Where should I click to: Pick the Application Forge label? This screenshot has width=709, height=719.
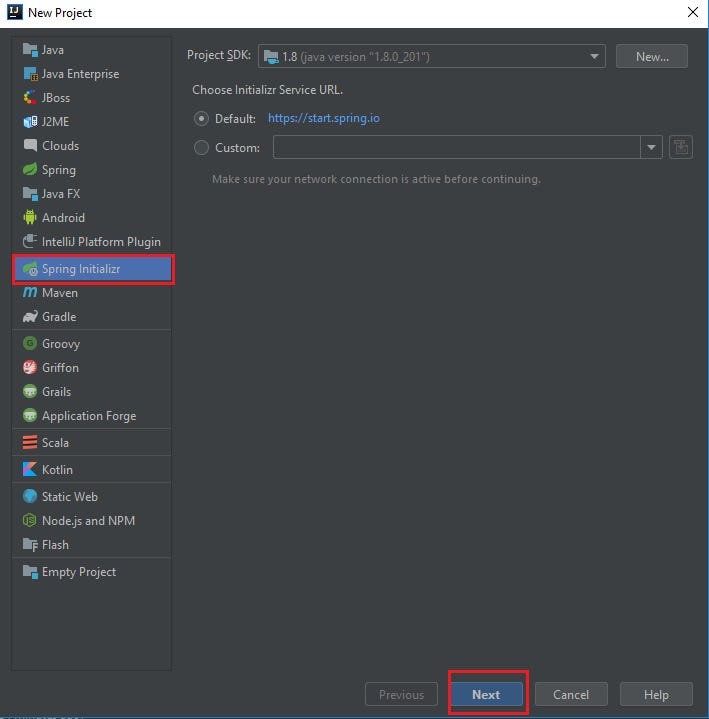point(89,416)
